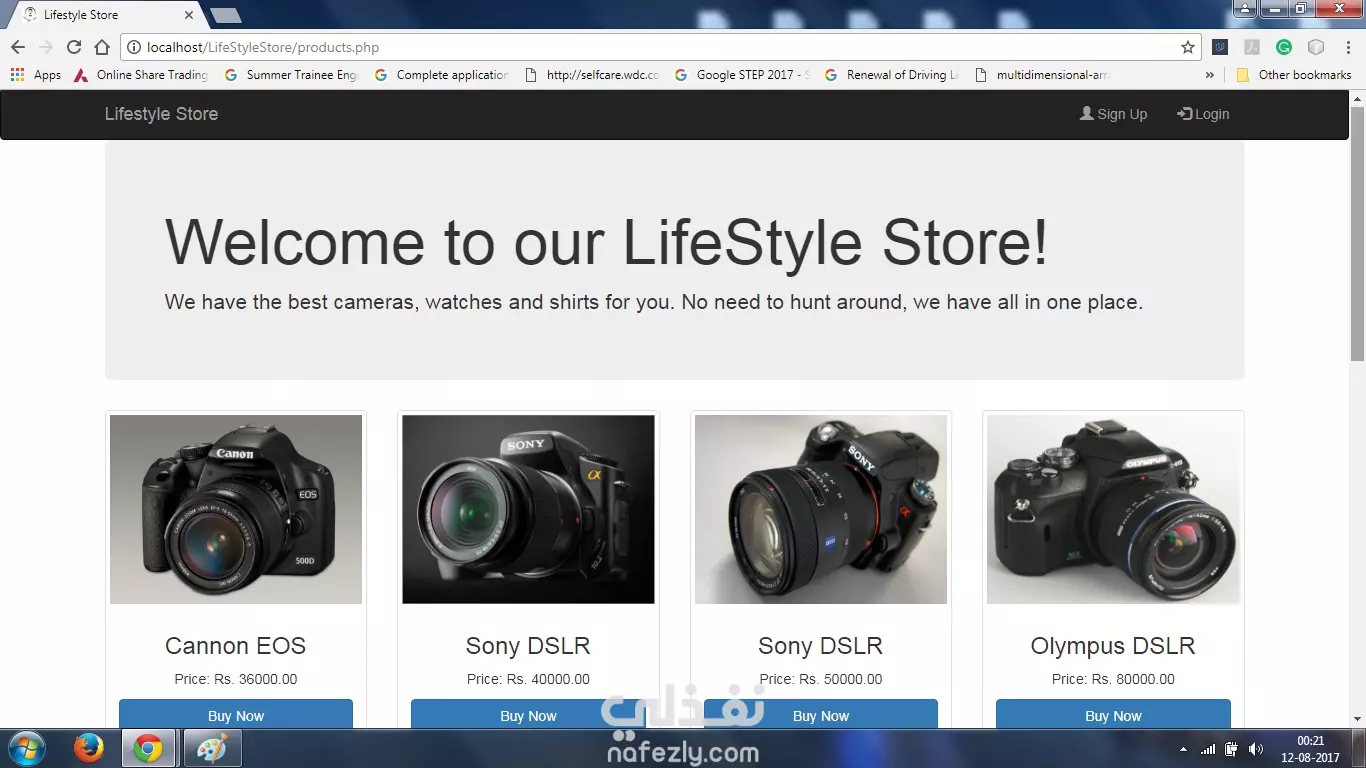Click the Welcome to our LifeStyle Store heading
This screenshot has width=1366, height=768.
click(x=607, y=243)
